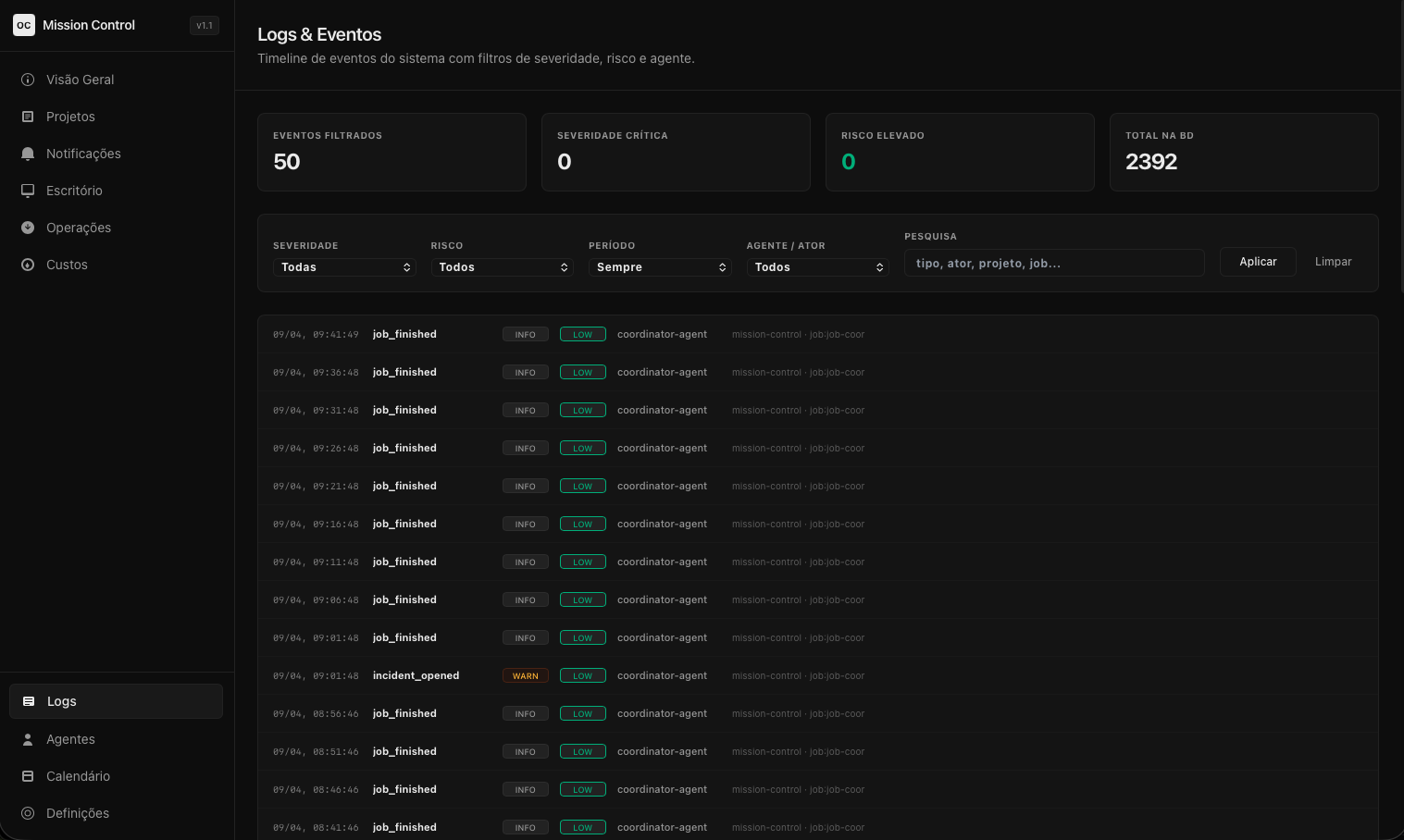Screen dimensions: 1404x840
Task: Click the LOW badge on the 08:56:46 row
Action: coord(583,713)
